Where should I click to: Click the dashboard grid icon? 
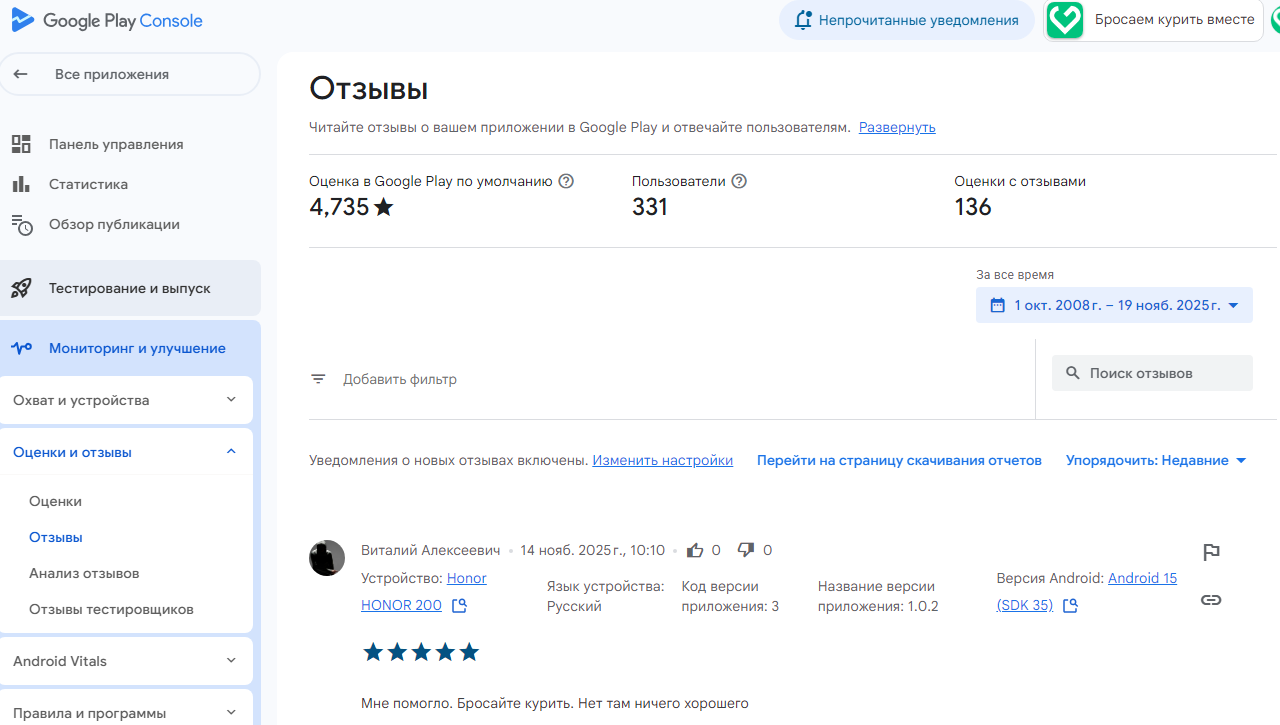click(x=21, y=144)
